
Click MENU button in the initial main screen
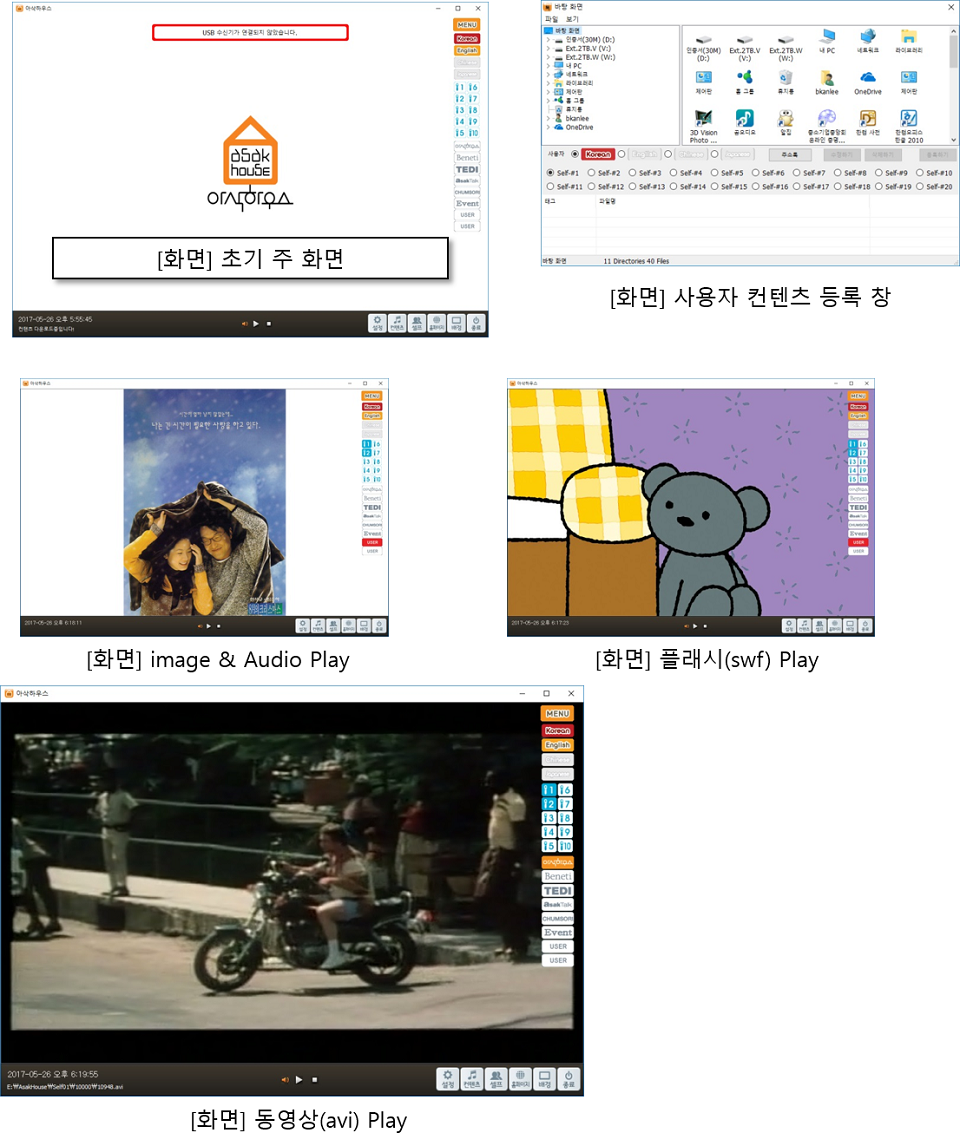pos(467,25)
